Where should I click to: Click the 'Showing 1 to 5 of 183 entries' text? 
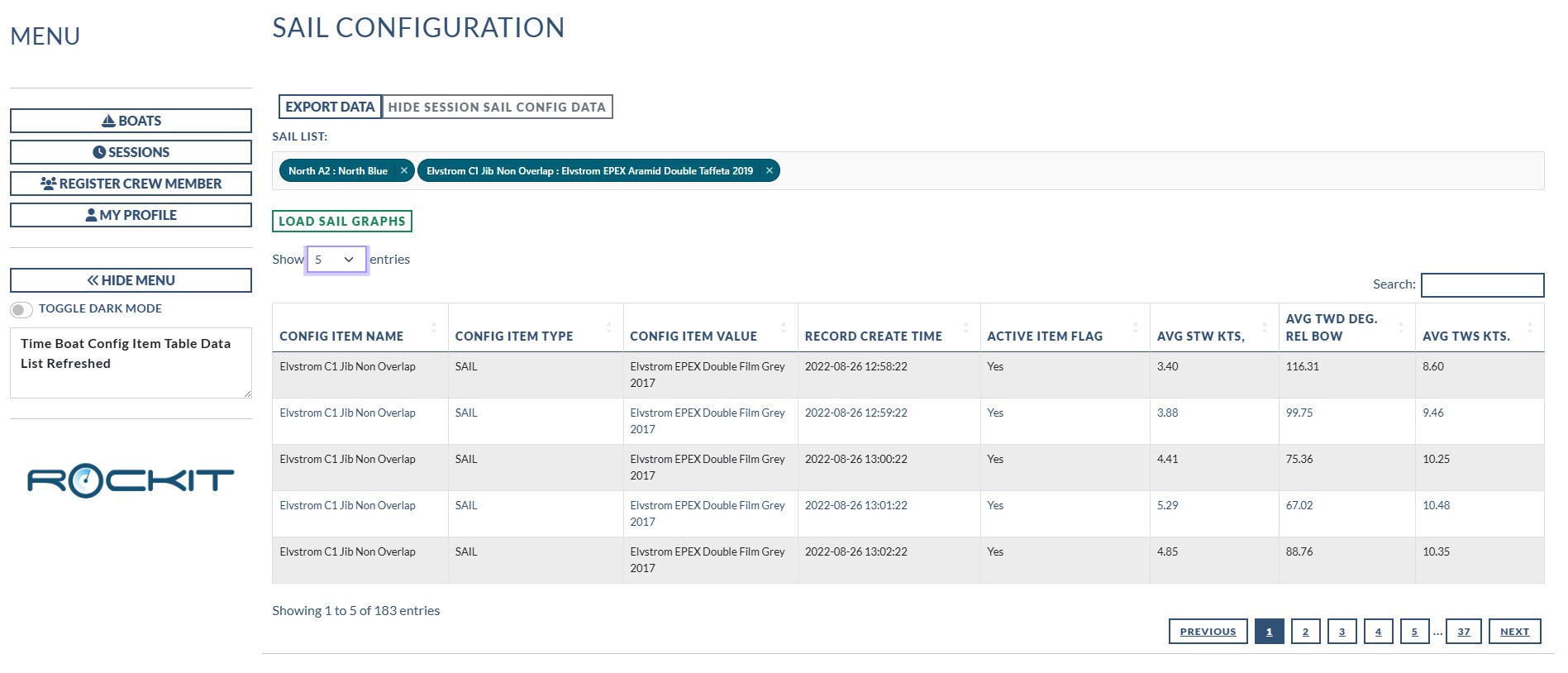(355, 611)
